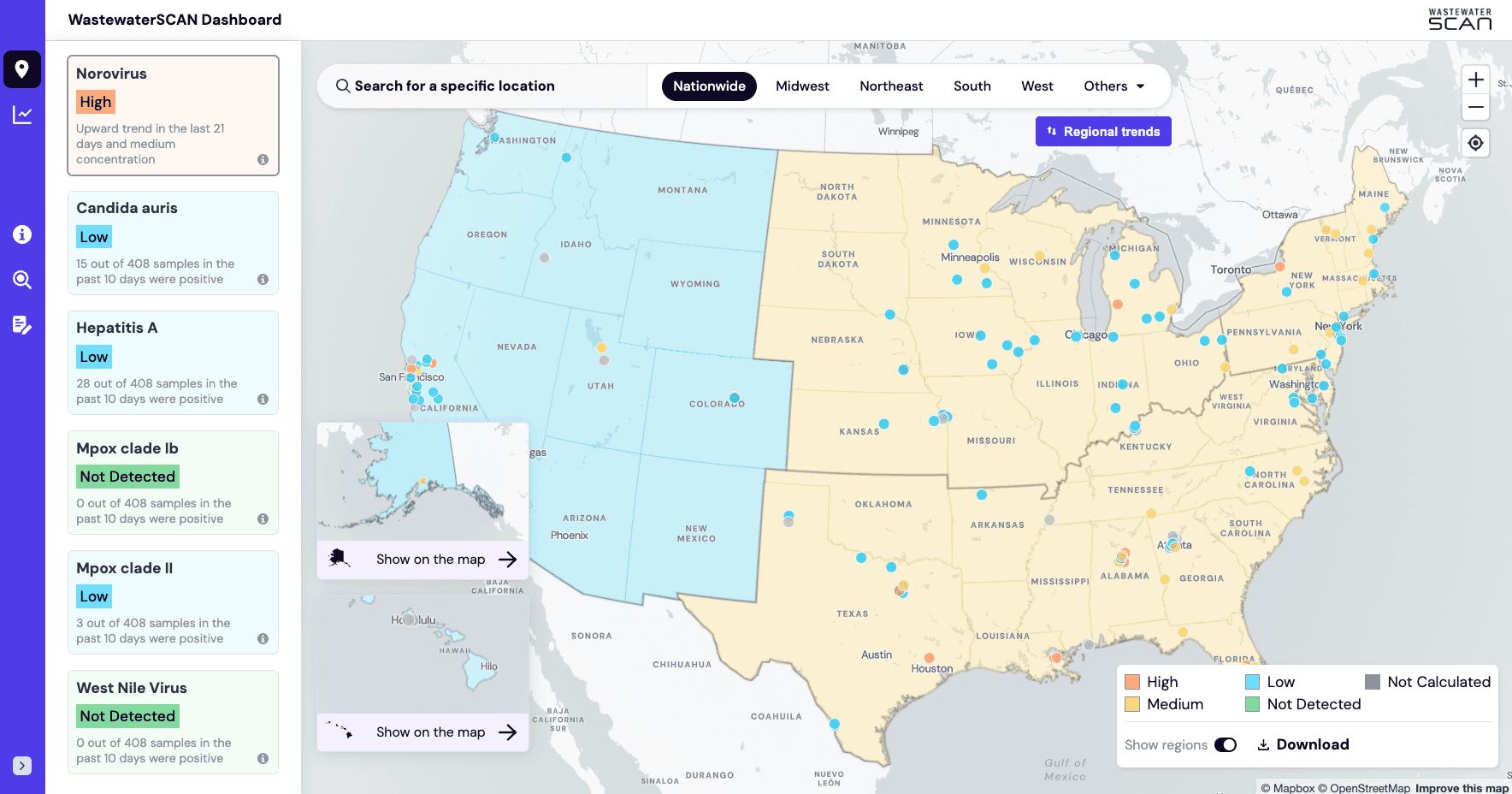Select the Northeast region tab
The image size is (1512, 794).
click(x=891, y=86)
